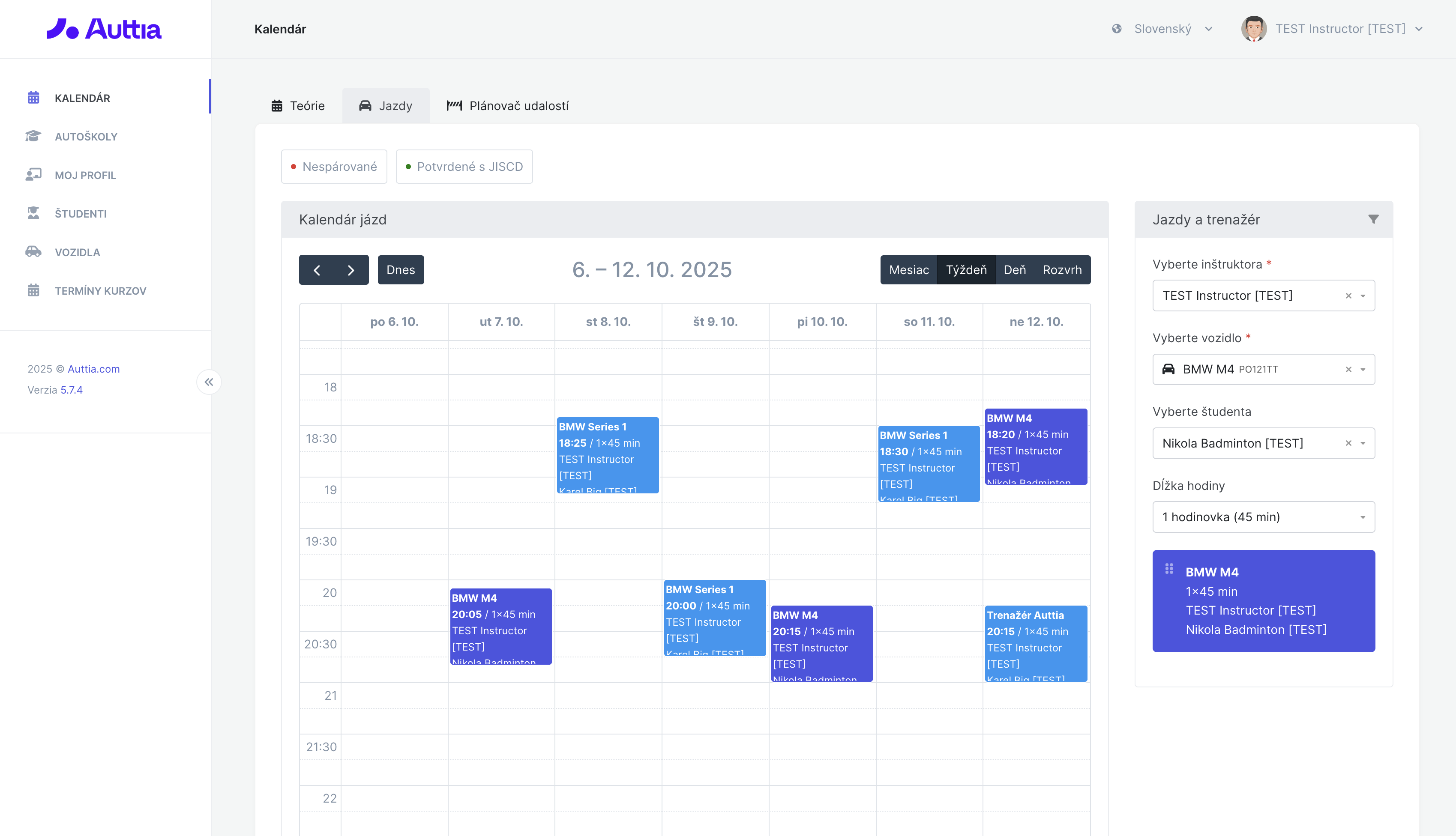Open the Dĺžka hodiny dropdown

coord(1263,517)
